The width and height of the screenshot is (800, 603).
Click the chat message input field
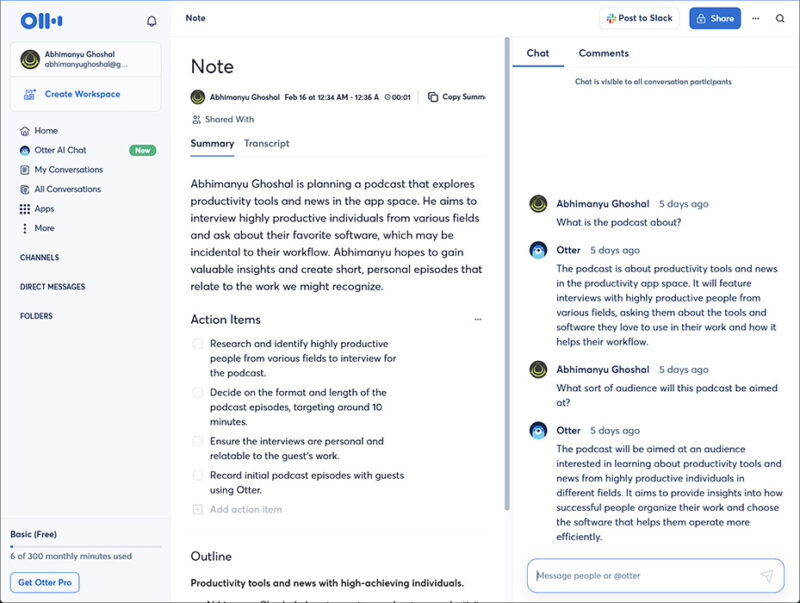tap(640, 575)
